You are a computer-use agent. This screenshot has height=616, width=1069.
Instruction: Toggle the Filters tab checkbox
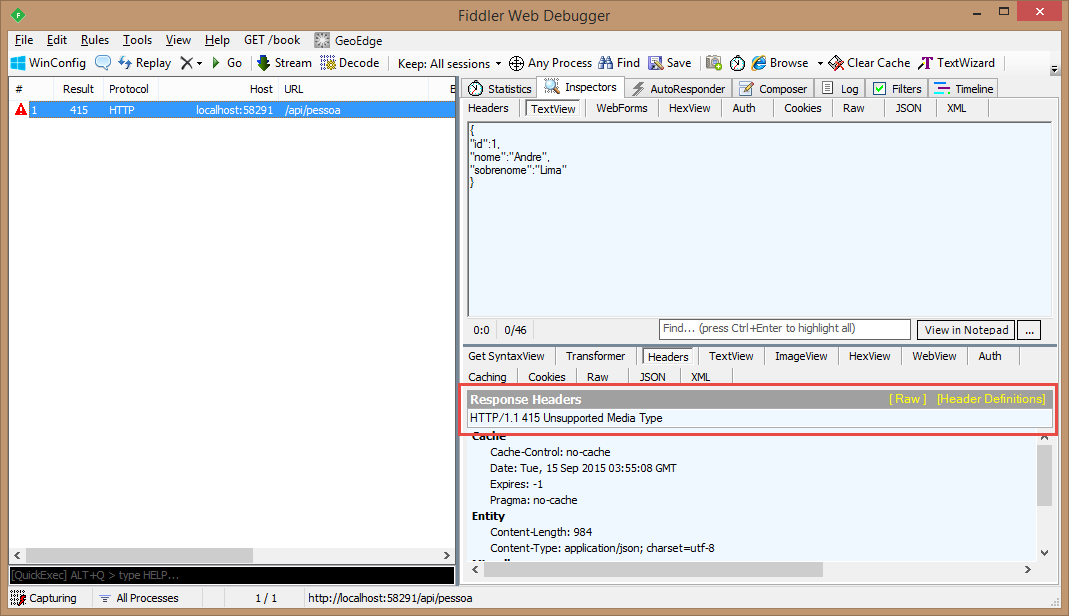tap(879, 89)
